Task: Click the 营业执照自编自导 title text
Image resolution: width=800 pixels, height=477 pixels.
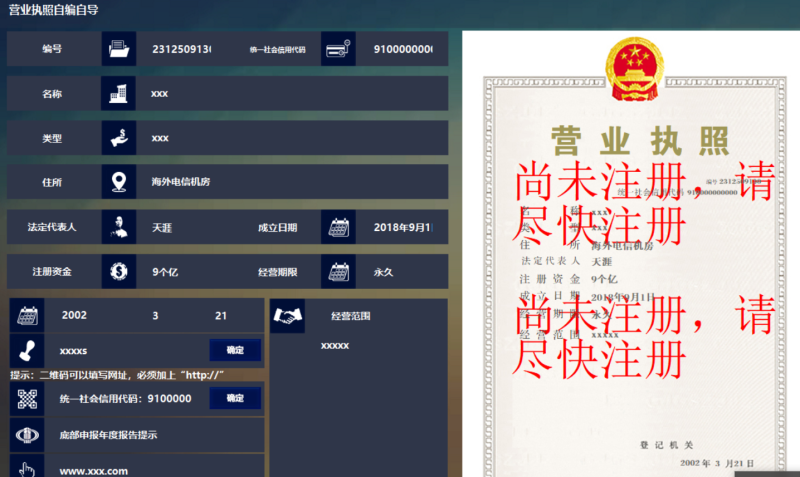Action: (x=54, y=10)
